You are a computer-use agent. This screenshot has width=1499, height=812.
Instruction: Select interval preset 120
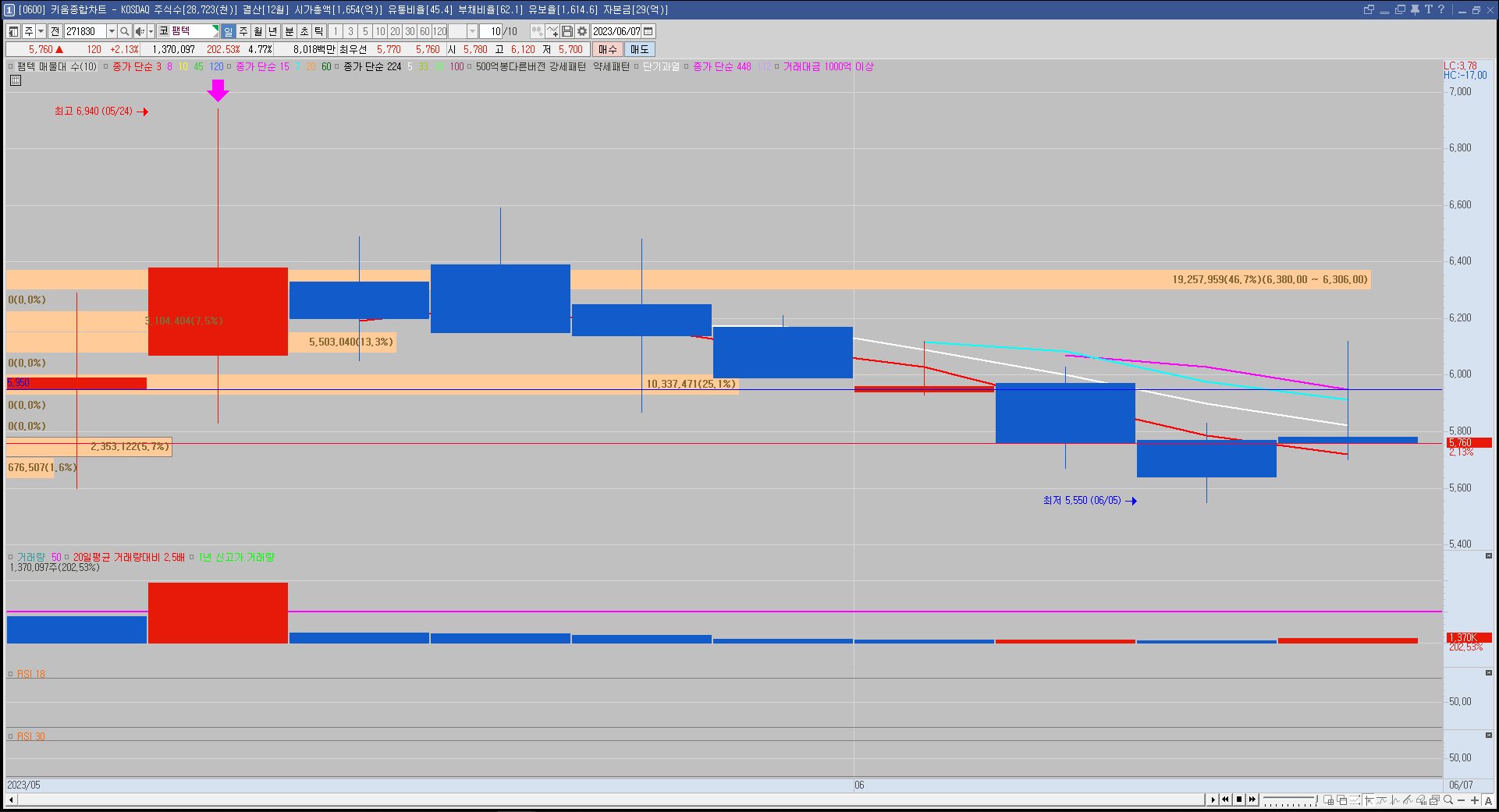tap(440, 31)
